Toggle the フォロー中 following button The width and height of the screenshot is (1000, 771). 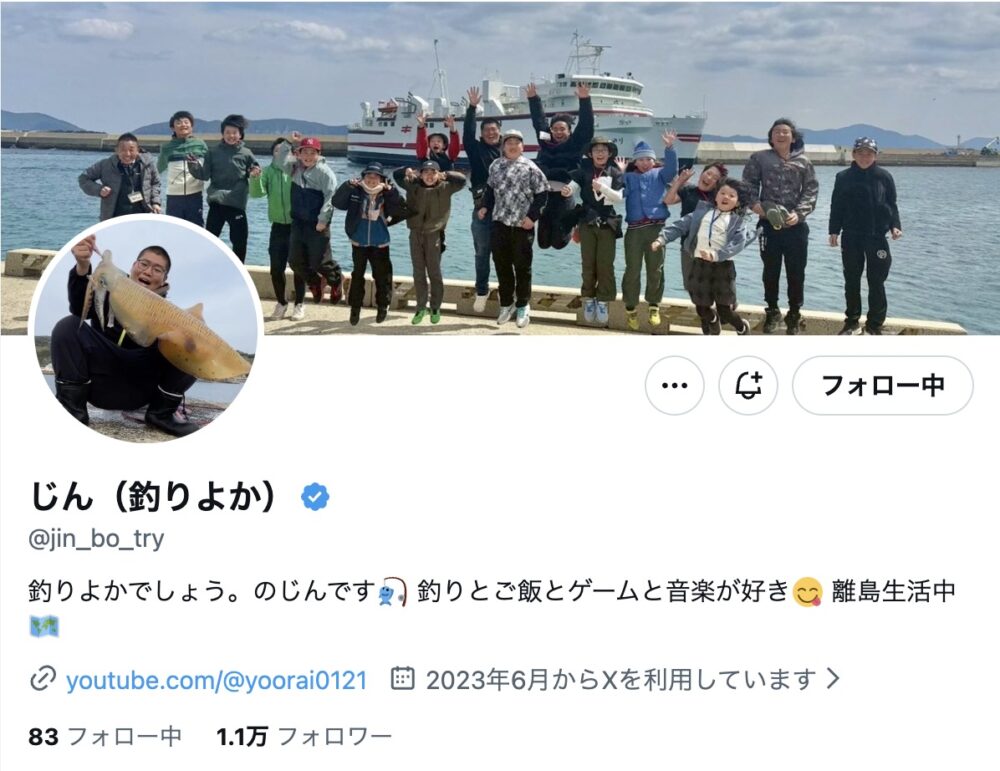tap(883, 385)
